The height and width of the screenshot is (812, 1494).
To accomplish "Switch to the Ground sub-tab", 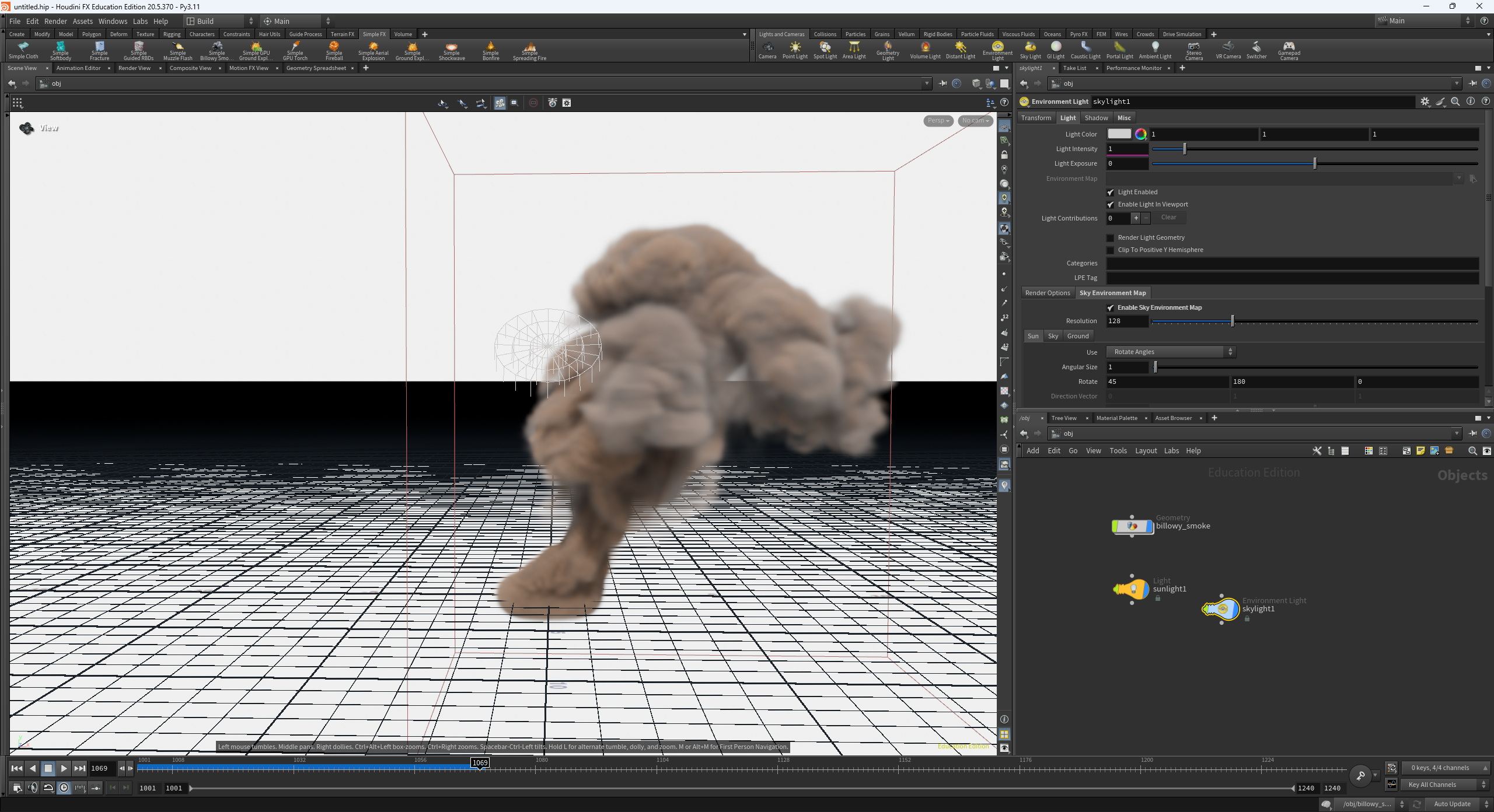I will pos(1077,336).
